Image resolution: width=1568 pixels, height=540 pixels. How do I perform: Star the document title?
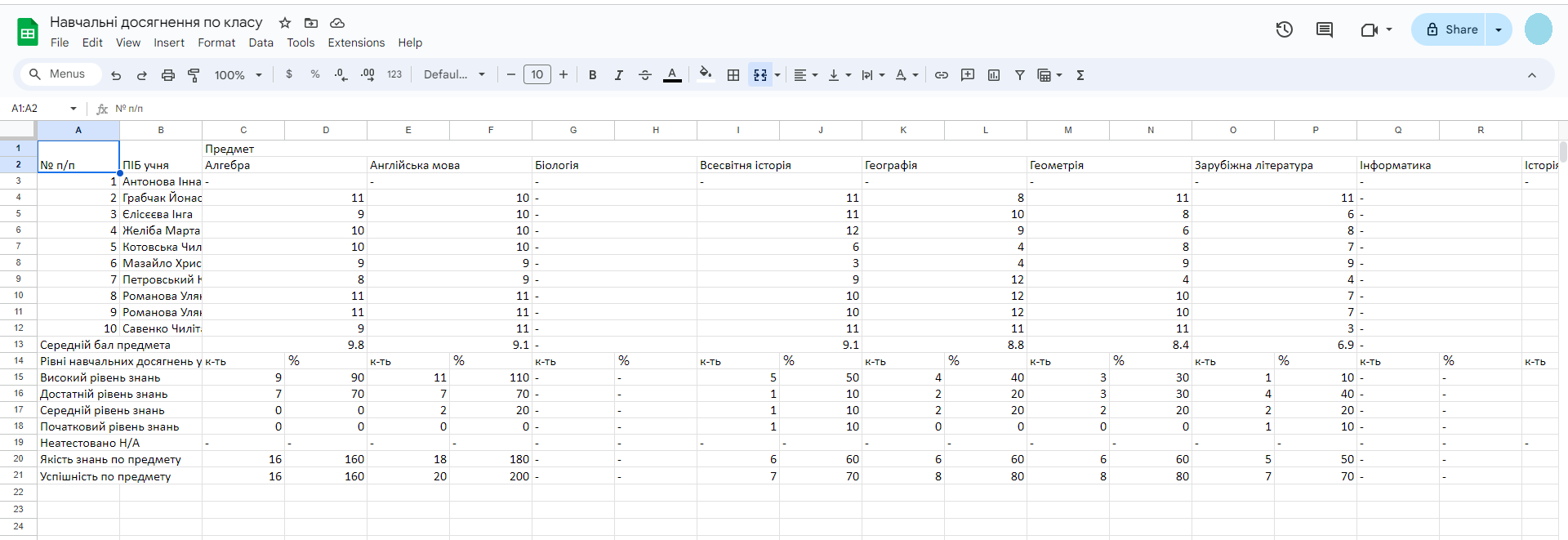(x=285, y=23)
